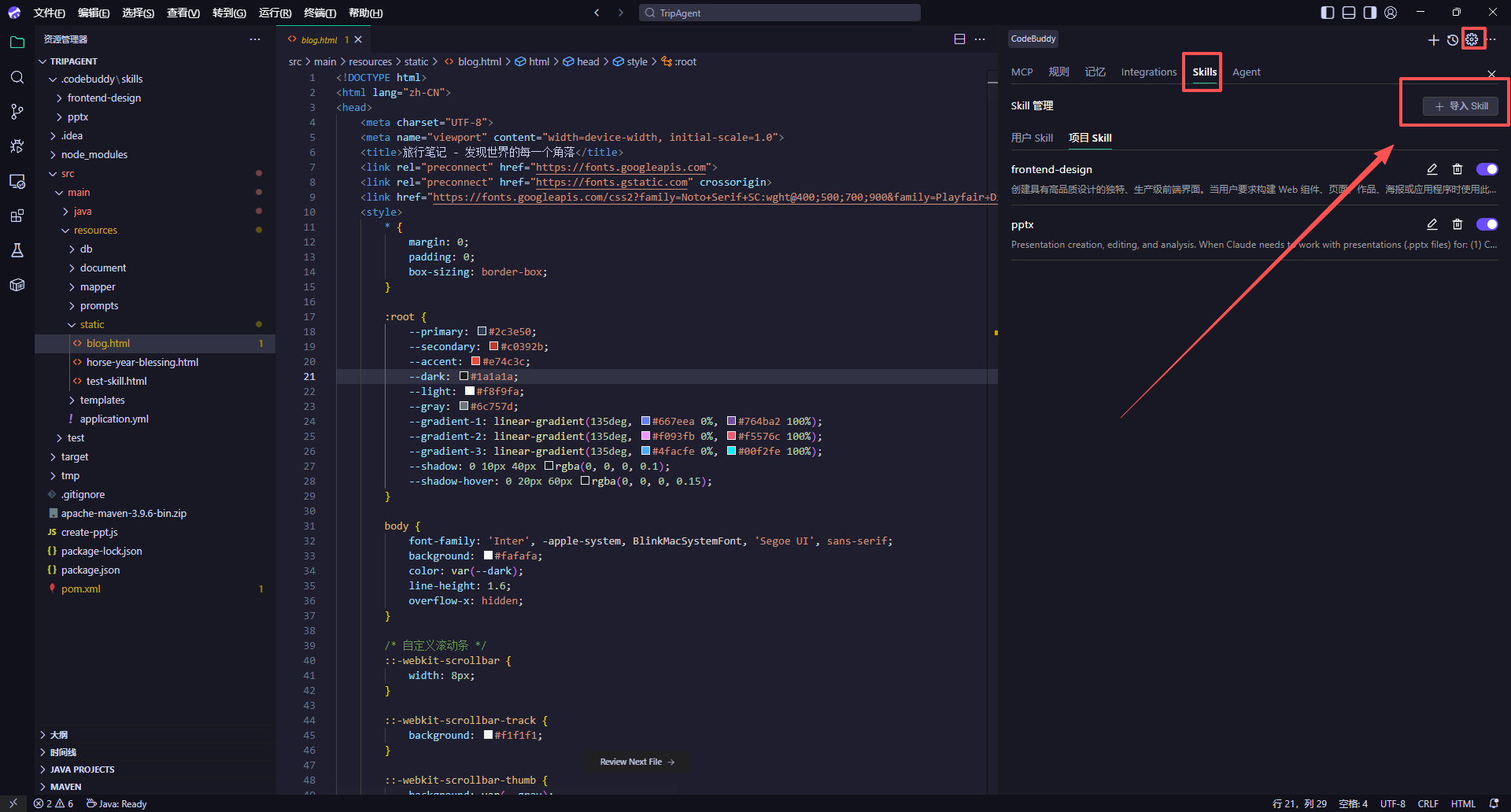
Task: Disable the frontend-design skill toggle
Action: [1487, 169]
